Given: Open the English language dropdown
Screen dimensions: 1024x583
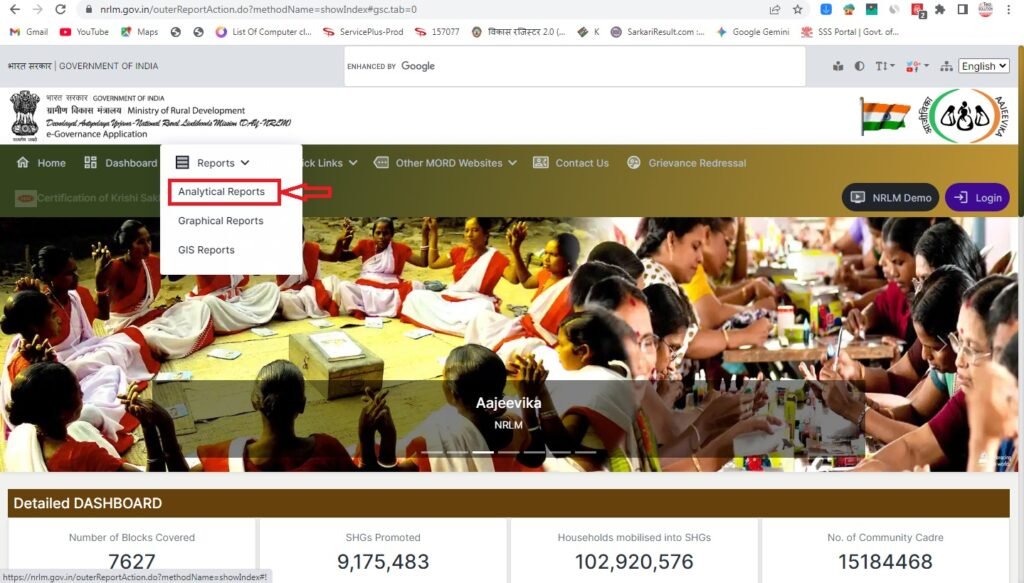Looking at the screenshot, I should pos(983,66).
